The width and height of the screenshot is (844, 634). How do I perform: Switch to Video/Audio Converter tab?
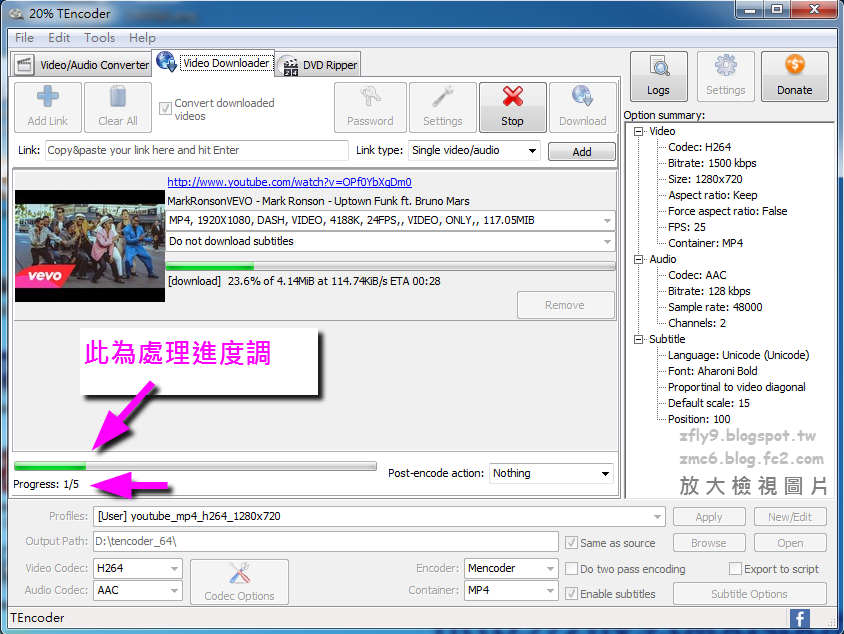coord(81,65)
